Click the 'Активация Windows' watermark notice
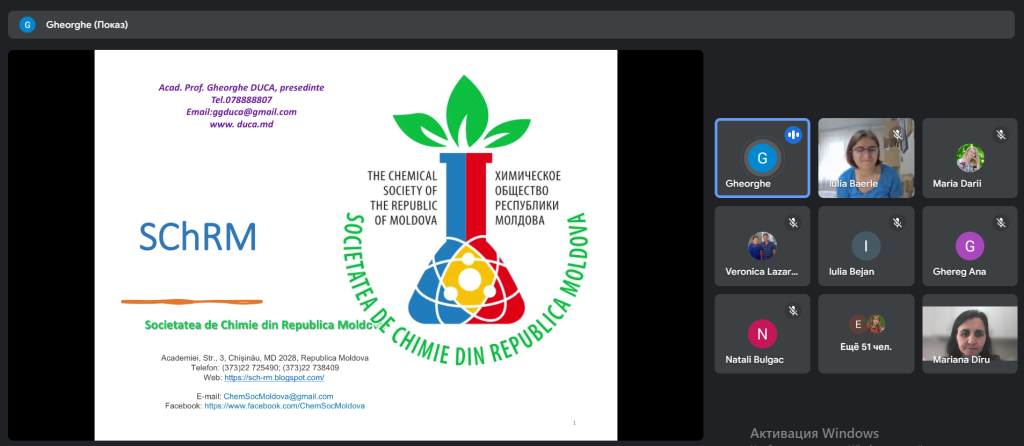Screen dimensions: 1024x446 (x=814, y=434)
